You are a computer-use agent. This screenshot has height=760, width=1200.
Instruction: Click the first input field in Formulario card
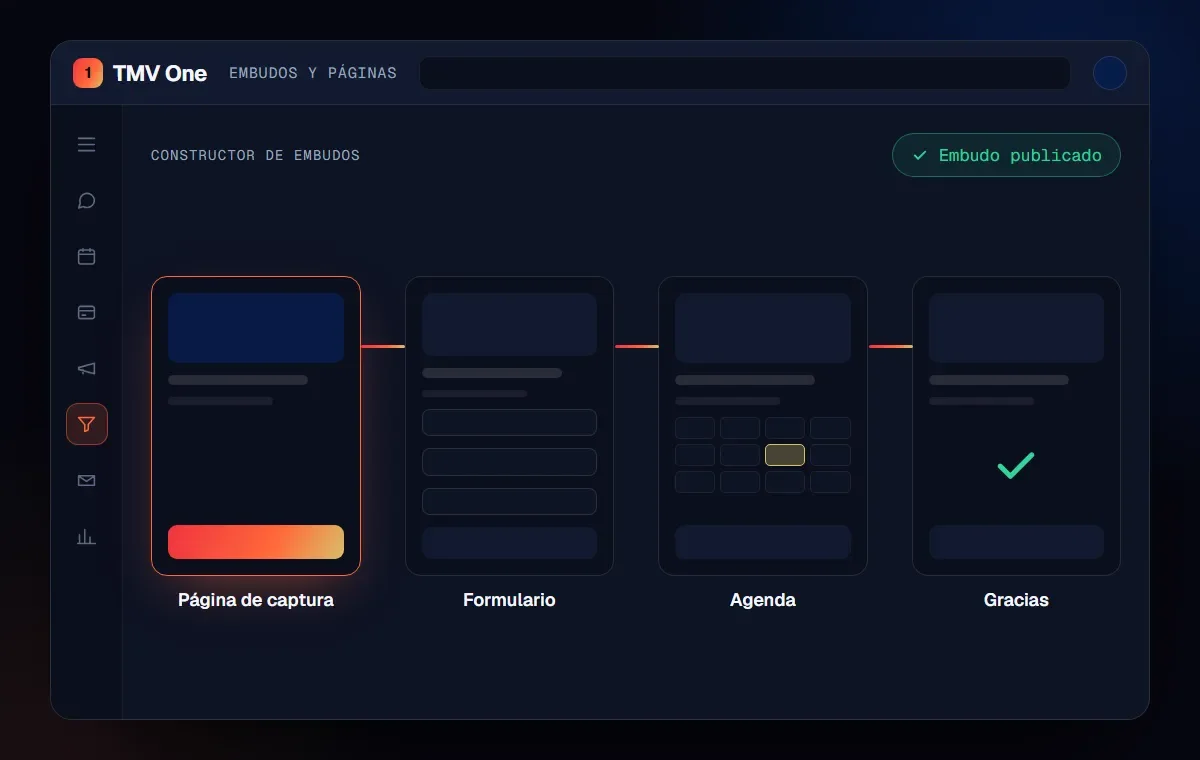coord(509,422)
